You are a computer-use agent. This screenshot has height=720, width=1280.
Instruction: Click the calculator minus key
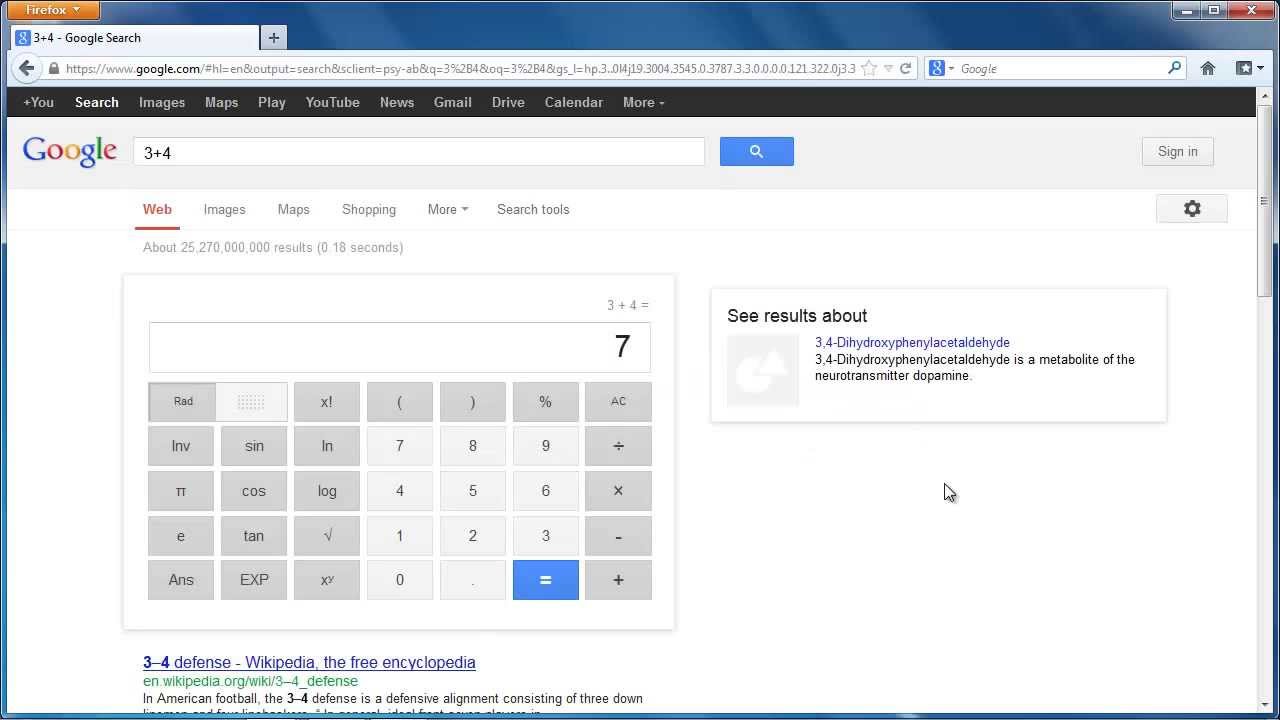click(618, 536)
